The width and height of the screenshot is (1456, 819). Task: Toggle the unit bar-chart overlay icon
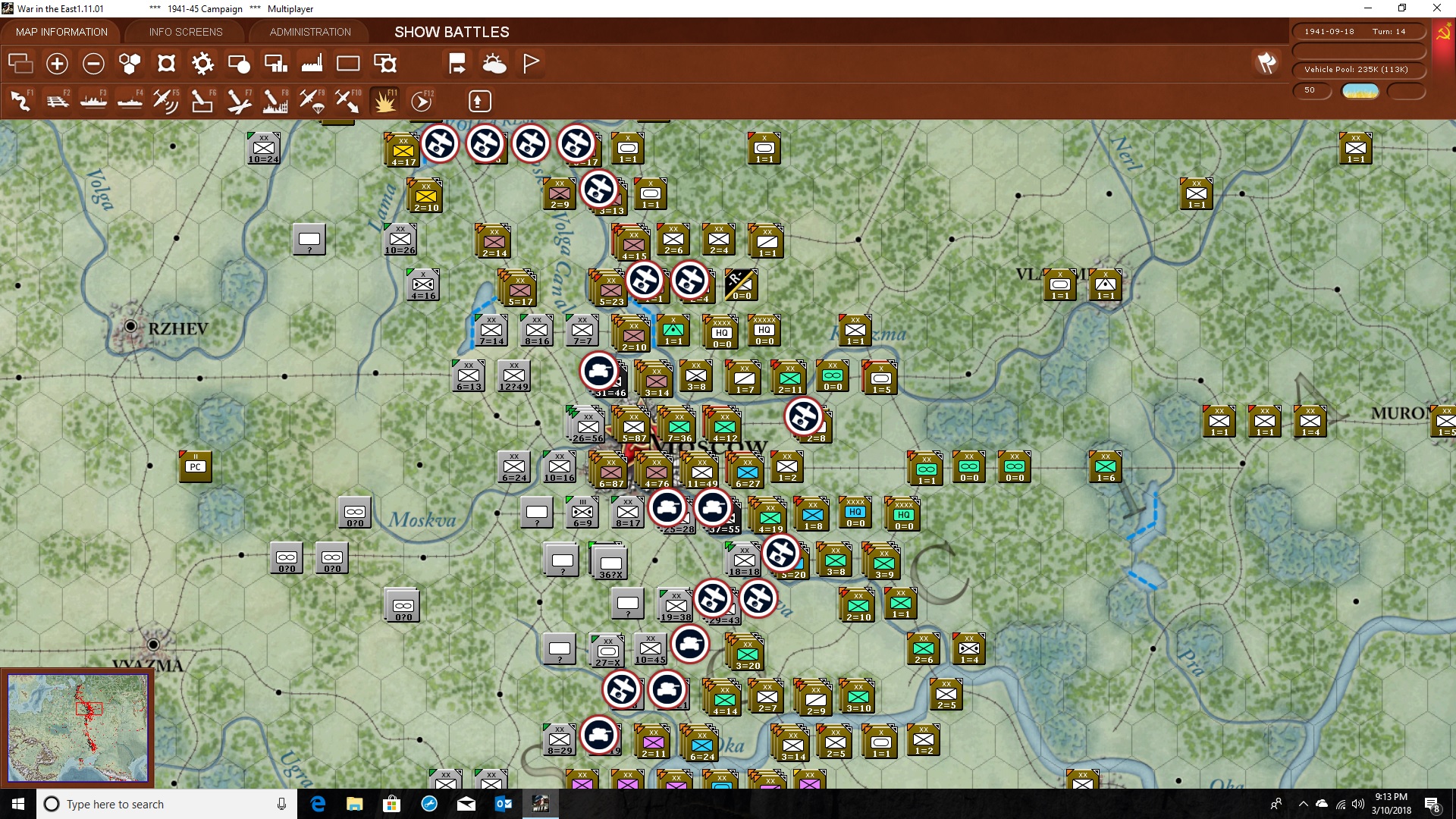coord(275,64)
